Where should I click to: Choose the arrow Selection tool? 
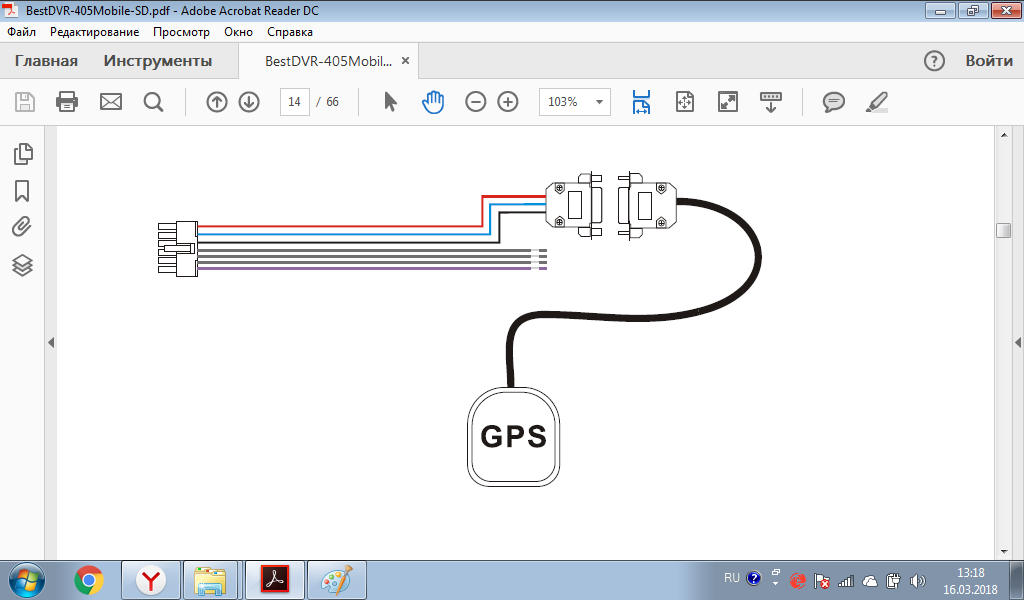click(391, 102)
